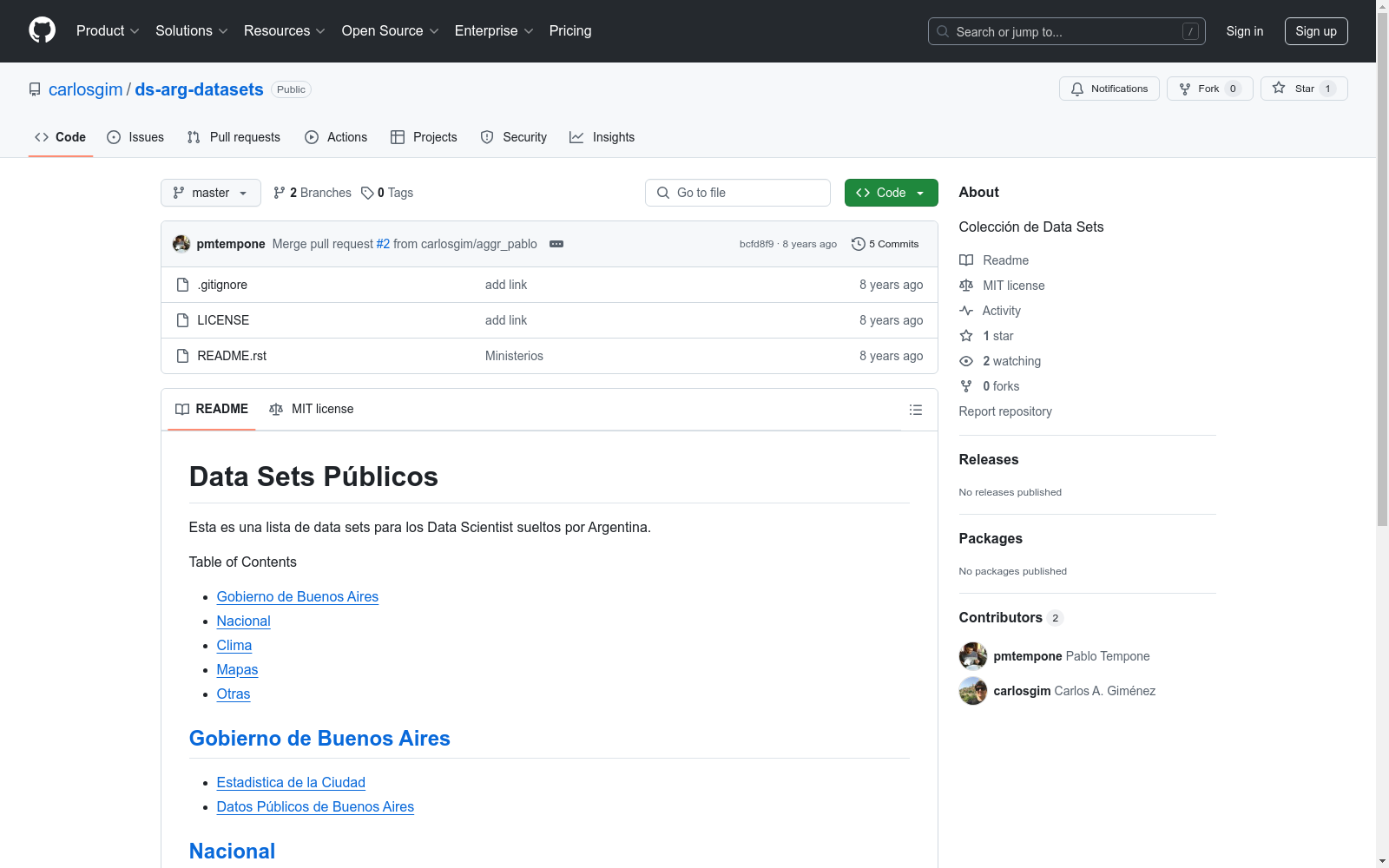Image resolution: width=1389 pixels, height=868 pixels.
Task: Open Datos Públicos de Buenos Aires link
Action: coord(315,806)
